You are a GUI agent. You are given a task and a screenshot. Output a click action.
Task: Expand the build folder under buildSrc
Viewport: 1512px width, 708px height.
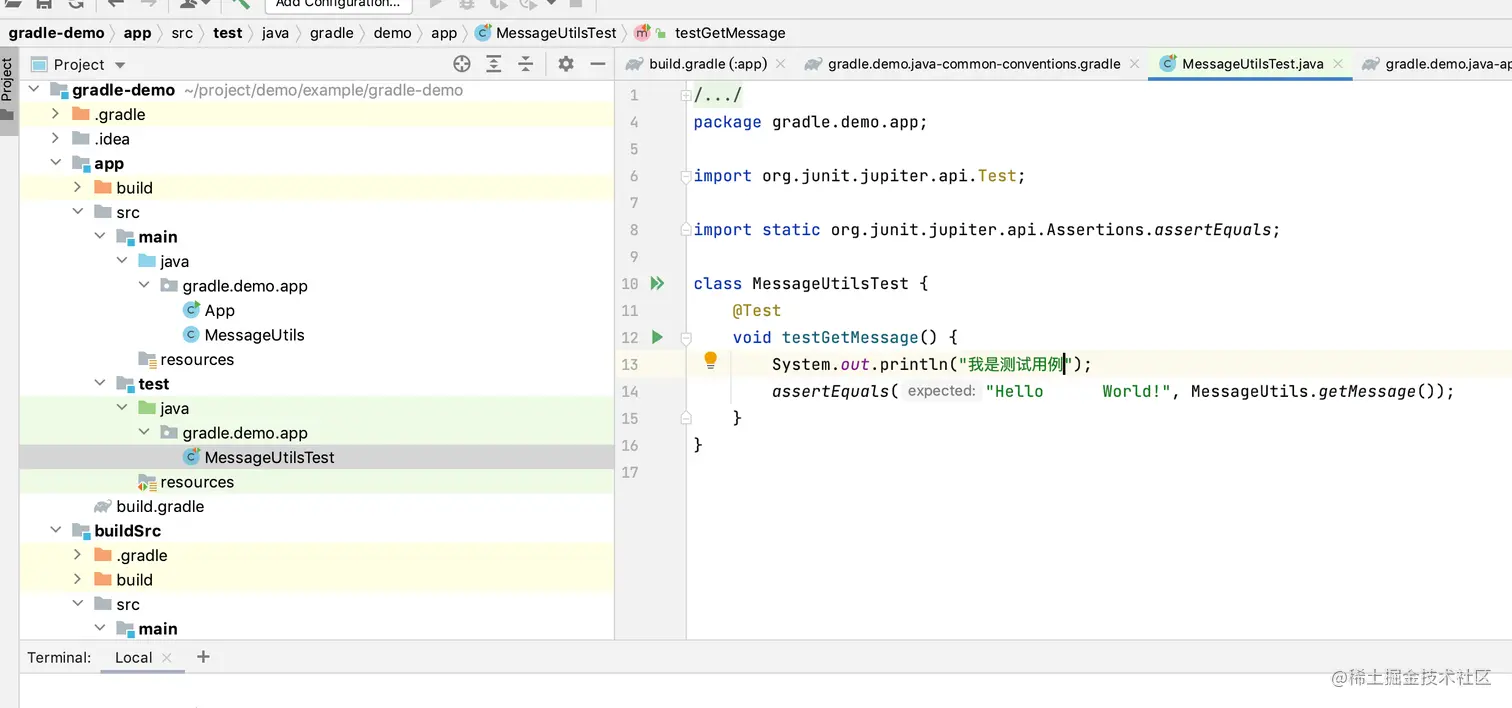click(x=77, y=580)
